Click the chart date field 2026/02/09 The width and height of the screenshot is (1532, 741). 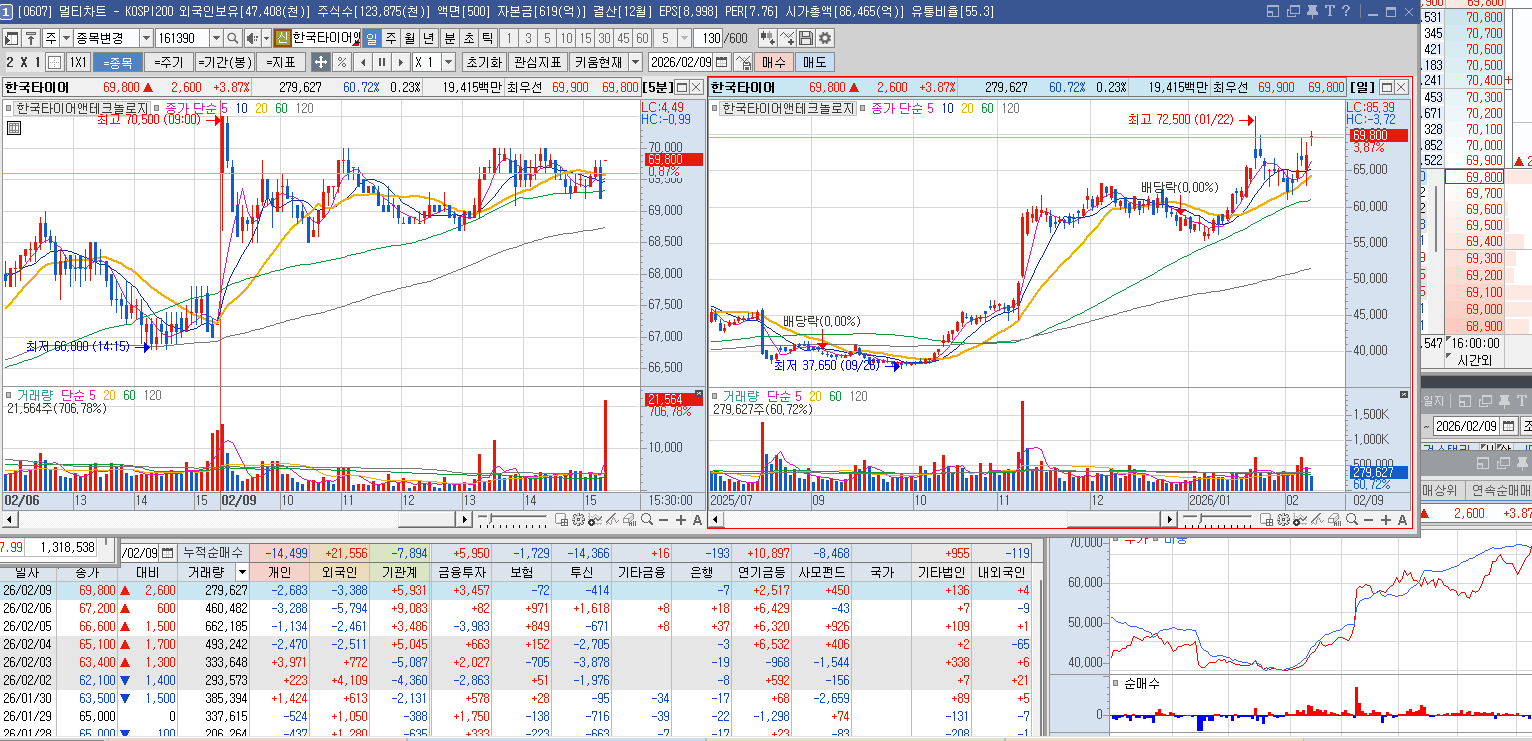pos(680,62)
